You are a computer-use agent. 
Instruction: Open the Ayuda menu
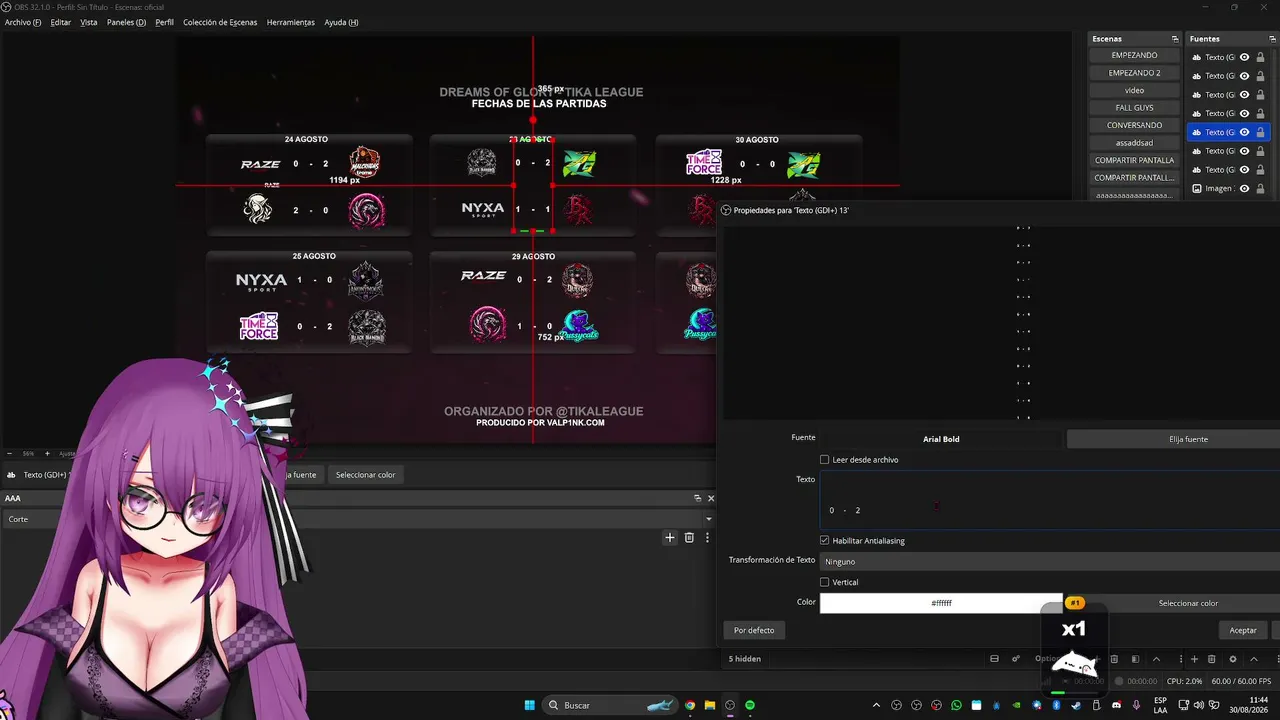pyautogui.click(x=341, y=22)
